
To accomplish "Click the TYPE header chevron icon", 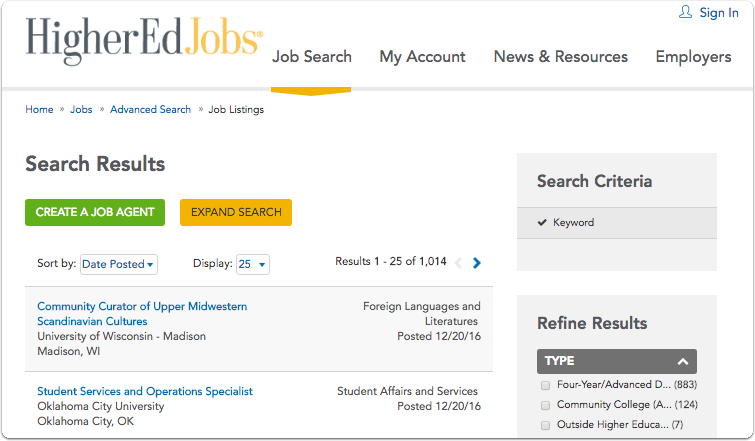I will click(x=682, y=362).
